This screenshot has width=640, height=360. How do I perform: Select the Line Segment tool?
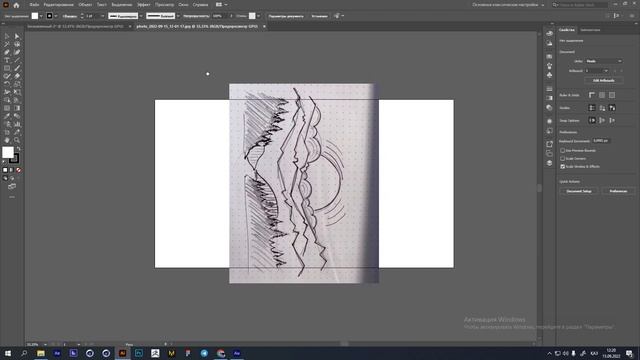17,60
